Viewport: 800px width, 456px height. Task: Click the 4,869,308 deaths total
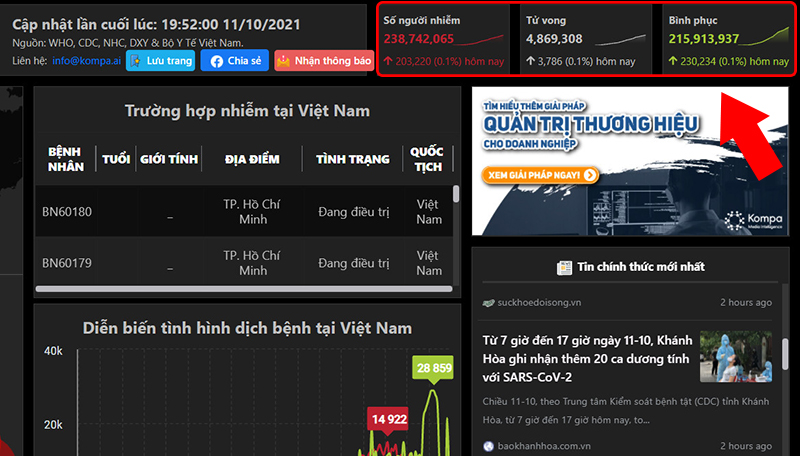coord(554,39)
